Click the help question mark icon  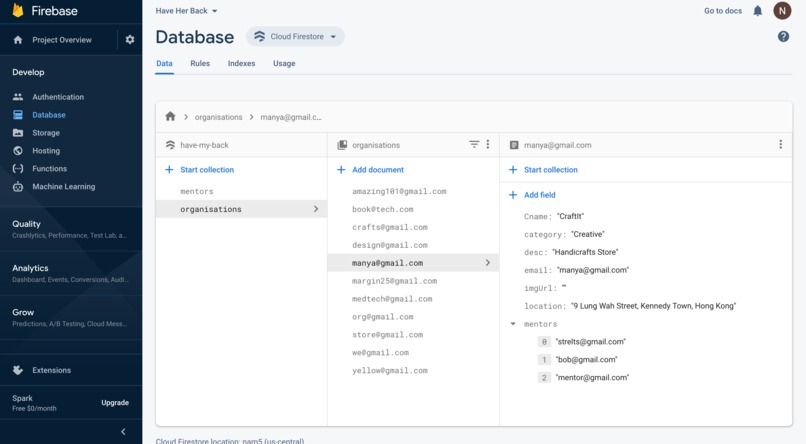[783, 36]
